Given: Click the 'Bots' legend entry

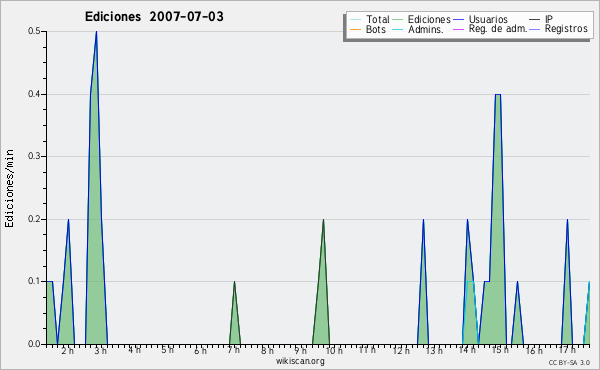Looking at the screenshot, I should [x=376, y=29].
